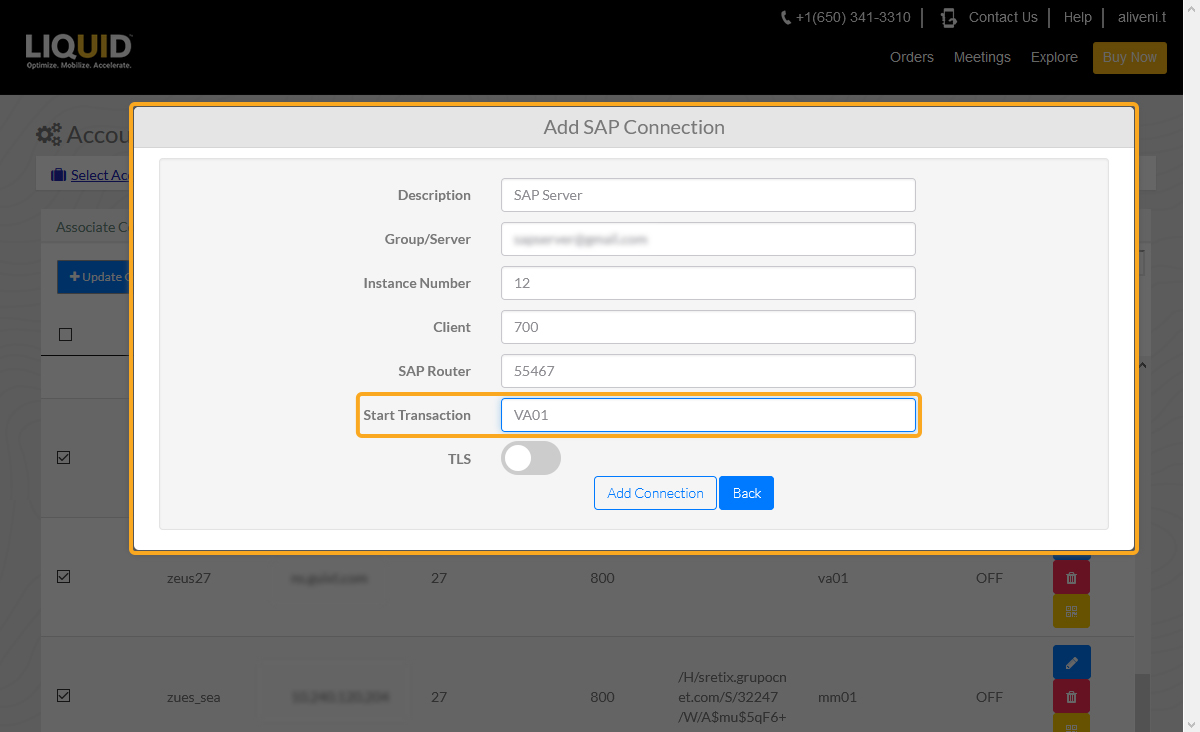Toggle the TLS switch
The image size is (1200, 732).
pyautogui.click(x=531, y=459)
